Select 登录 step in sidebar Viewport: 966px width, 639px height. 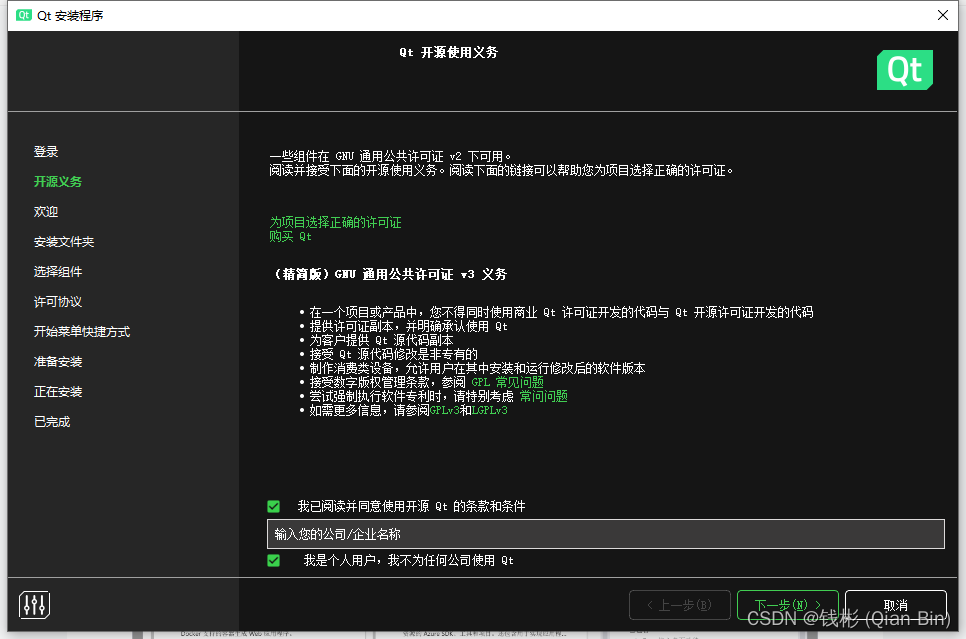(x=46, y=152)
